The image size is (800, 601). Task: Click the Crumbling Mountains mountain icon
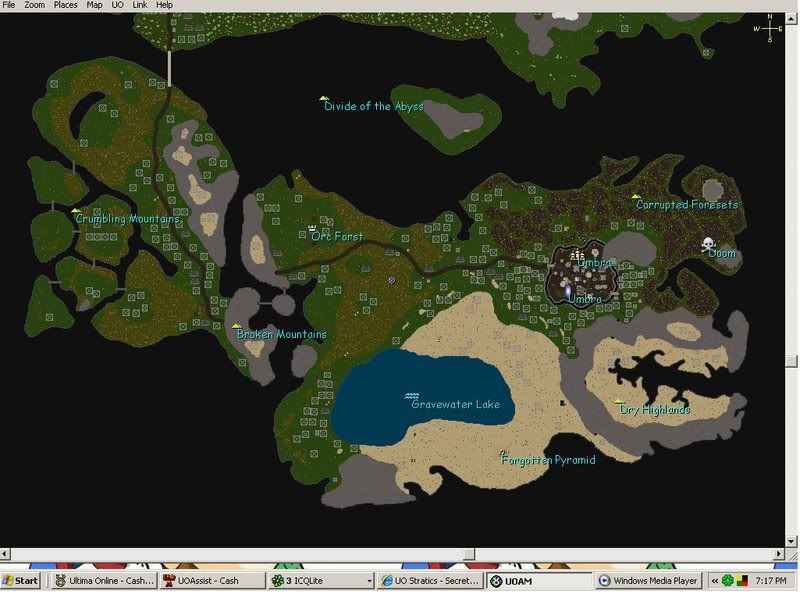pyautogui.click(x=76, y=210)
